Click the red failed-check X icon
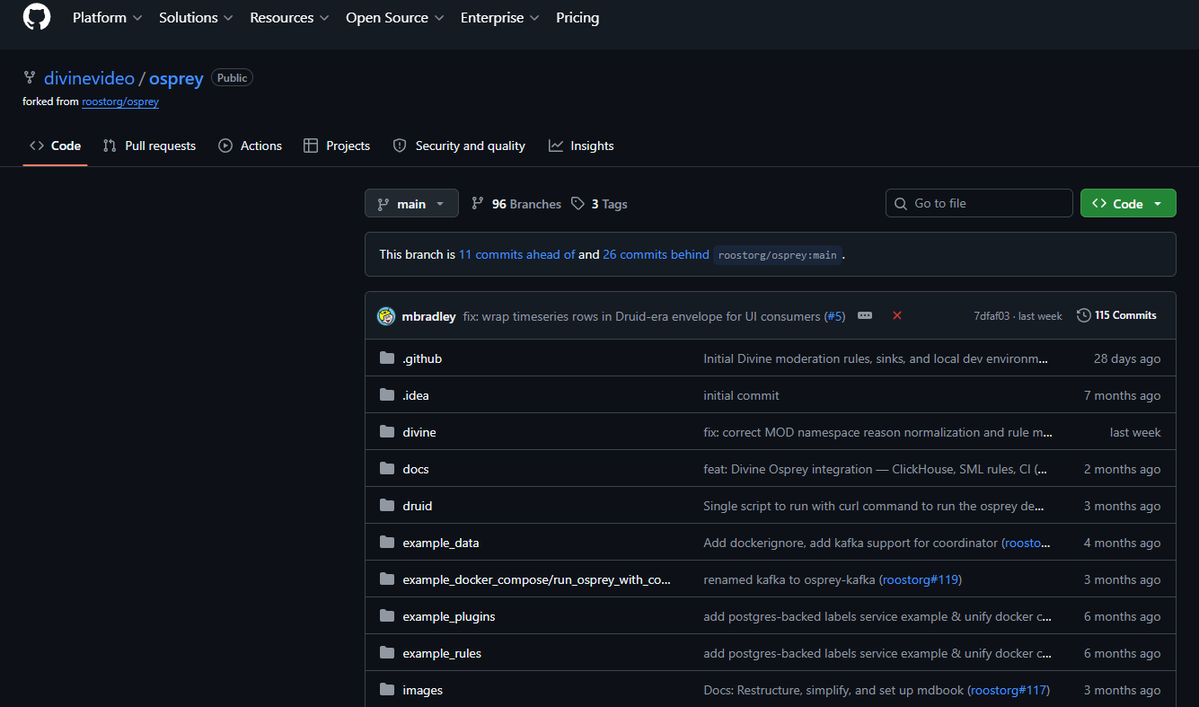The width and height of the screenshot is (1199, 707). [897, 315]
